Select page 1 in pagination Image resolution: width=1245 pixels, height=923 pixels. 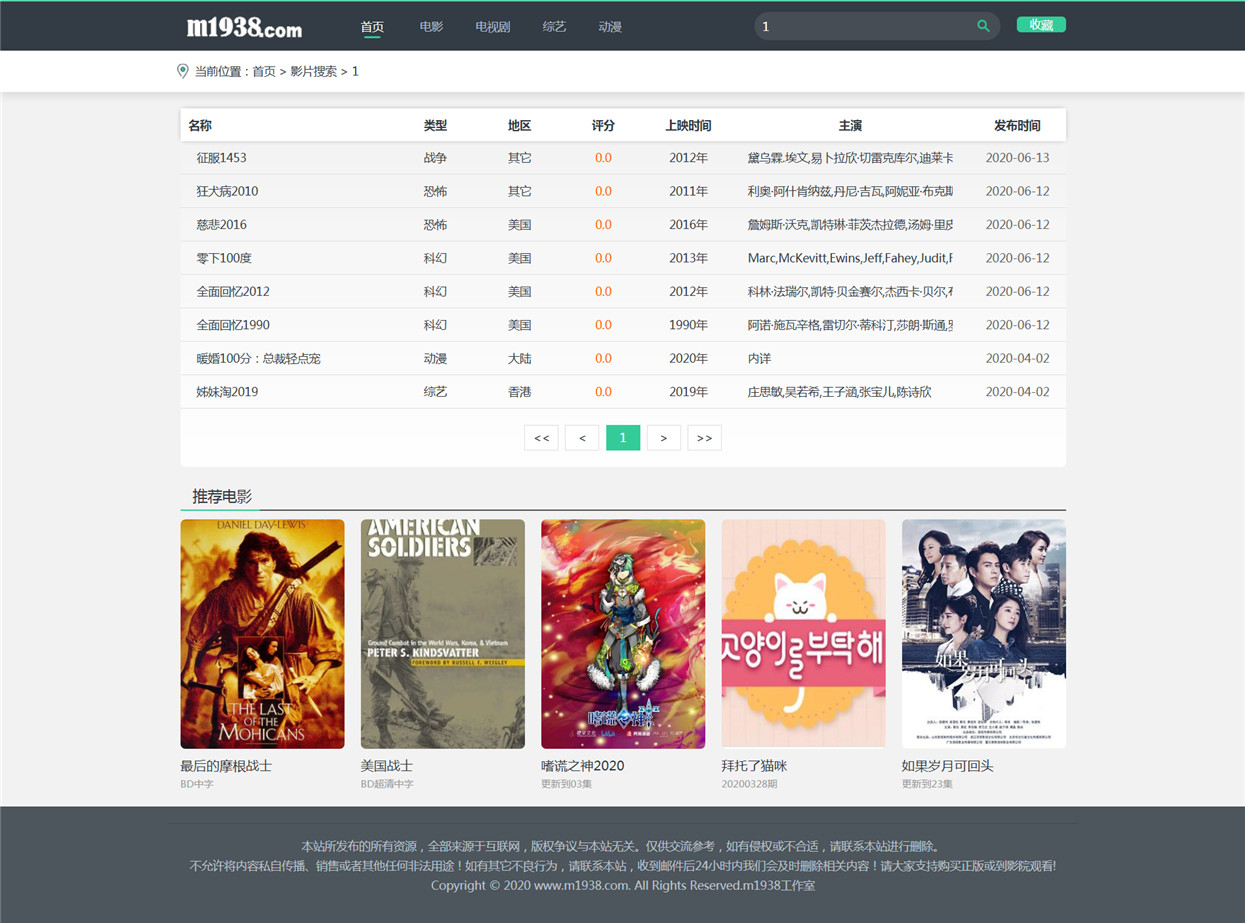click(x=623, y=438)
